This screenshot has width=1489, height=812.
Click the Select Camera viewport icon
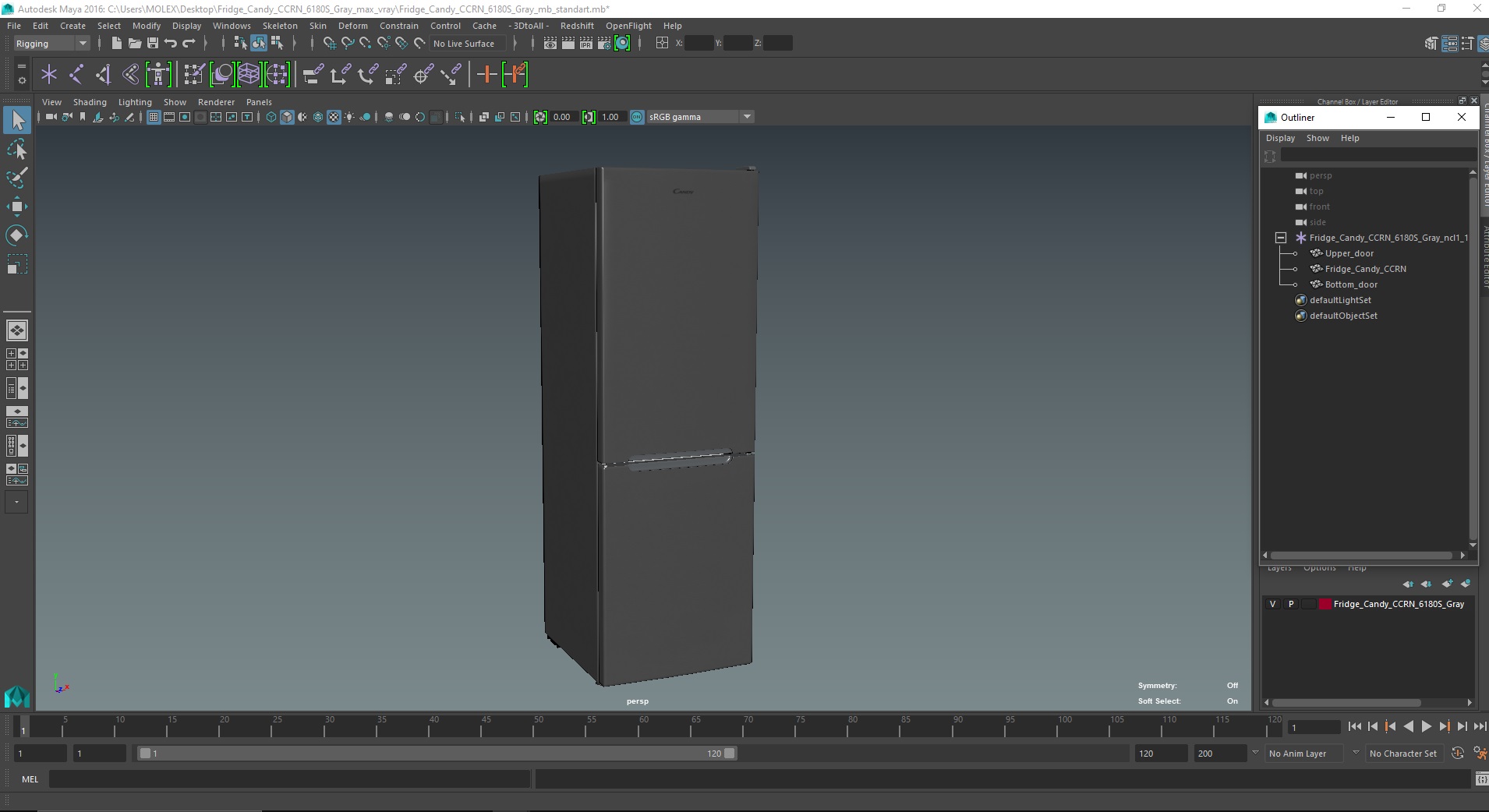tap(51, 117)
